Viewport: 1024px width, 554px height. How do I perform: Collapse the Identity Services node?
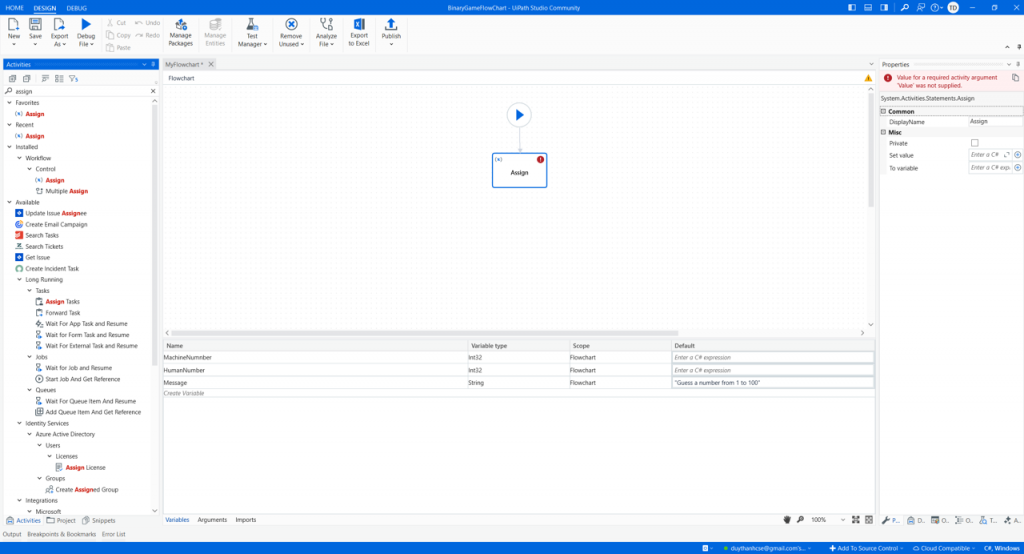click(x=20, y=423)
